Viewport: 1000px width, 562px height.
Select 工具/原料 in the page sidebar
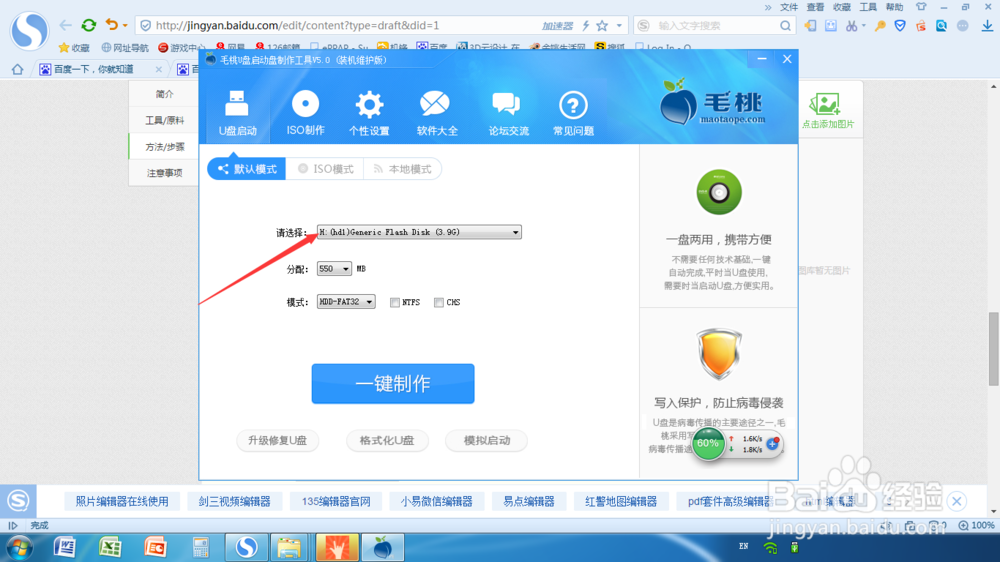165,120
